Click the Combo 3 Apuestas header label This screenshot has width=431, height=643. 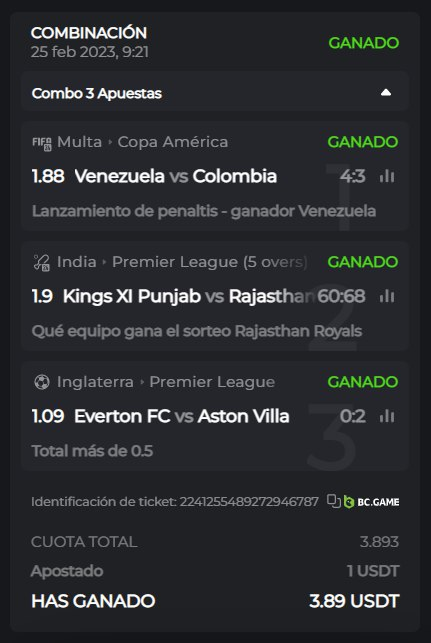pos(97,93)
